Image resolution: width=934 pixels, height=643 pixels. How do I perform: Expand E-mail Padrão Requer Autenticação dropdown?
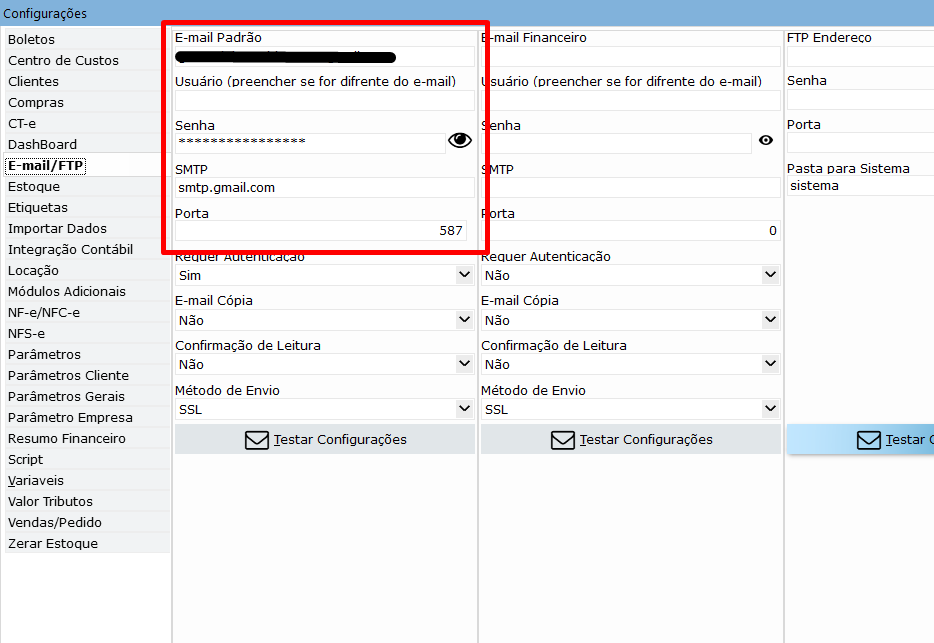pos(464,275)
